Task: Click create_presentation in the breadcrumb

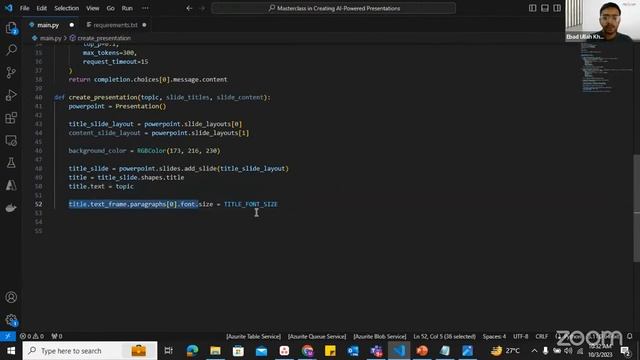Action: pyautogui.click(x=104, y=38)
